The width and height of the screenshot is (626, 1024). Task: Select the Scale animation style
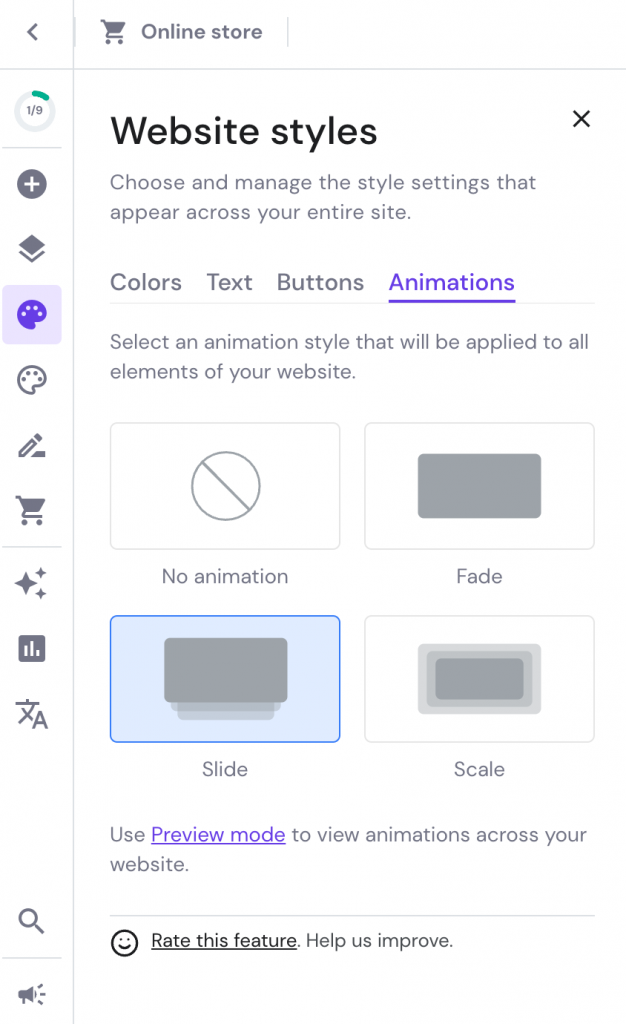[479, 679]
